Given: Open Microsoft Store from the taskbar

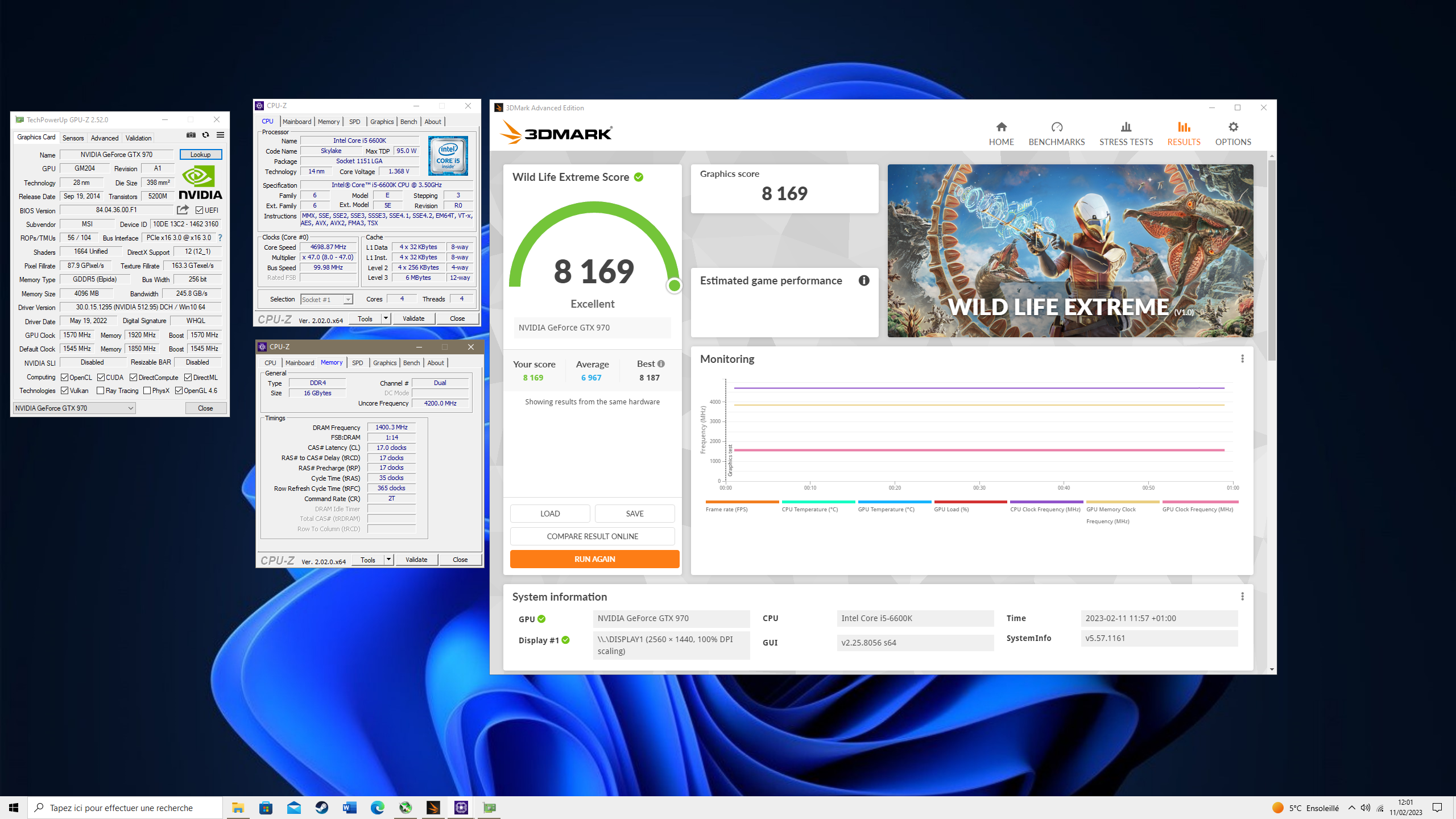Looking at the screenshot, I should pyautogui.click(x=266, y=808).
